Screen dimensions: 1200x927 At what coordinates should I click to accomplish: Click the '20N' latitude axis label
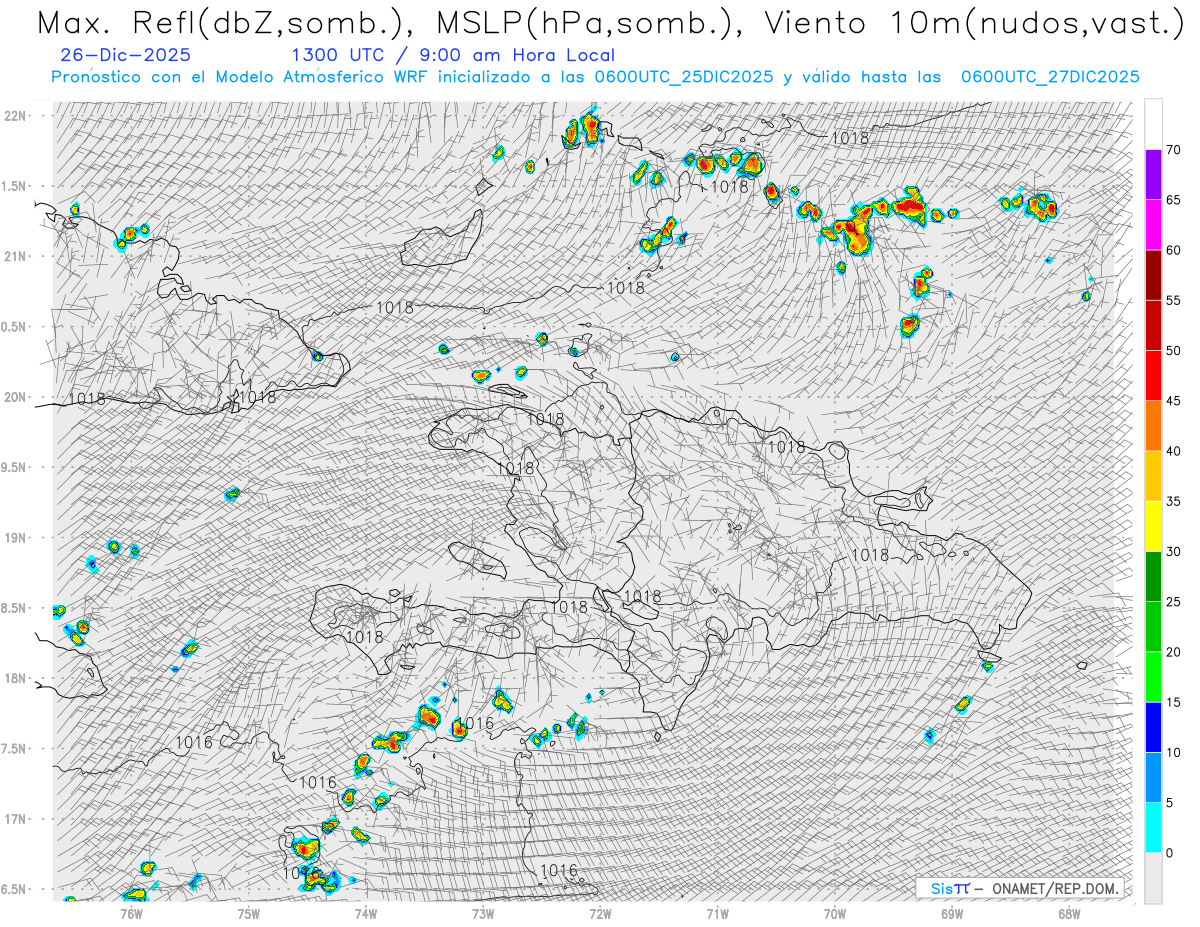coord(17,397)
